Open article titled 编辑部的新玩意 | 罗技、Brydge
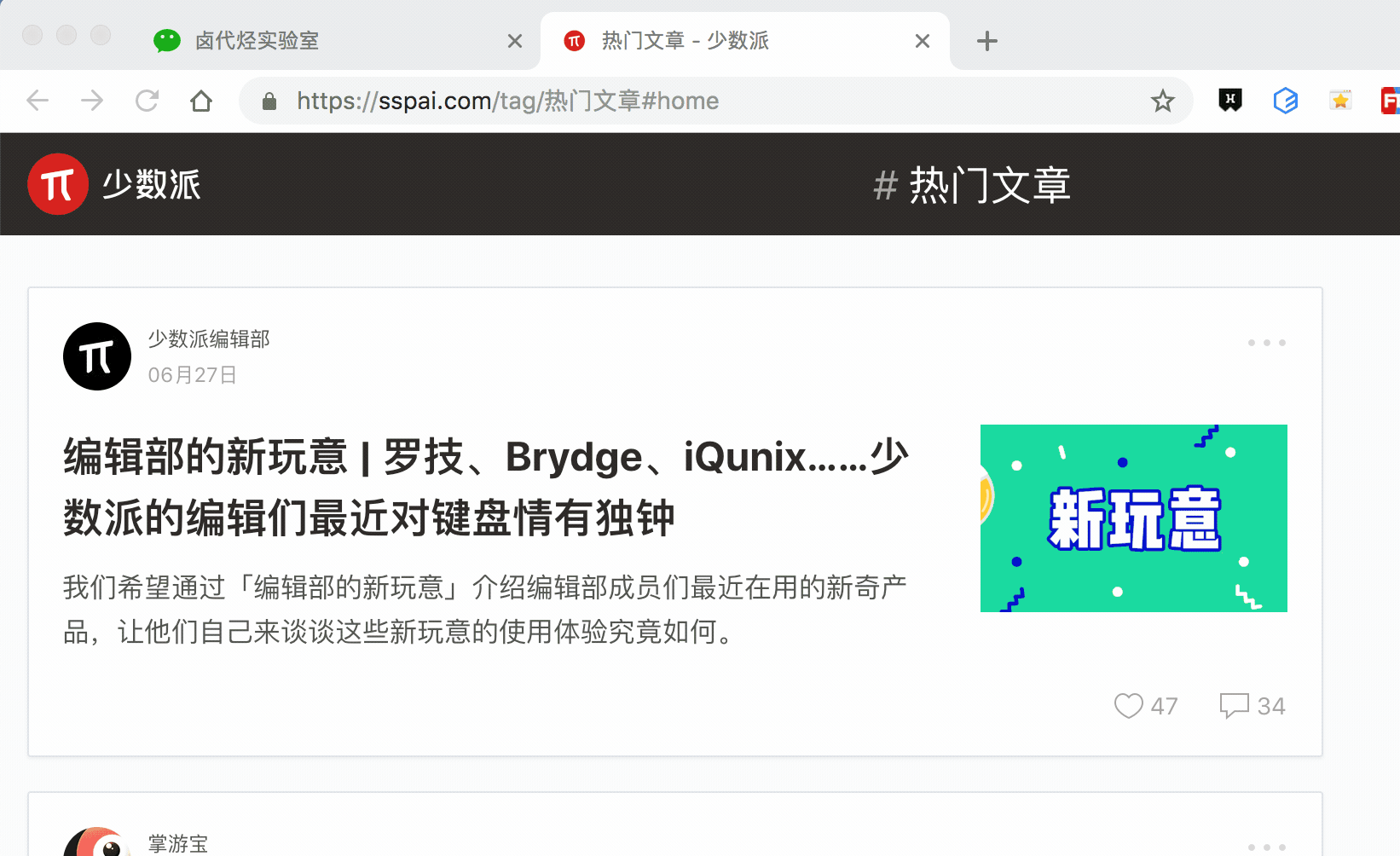The image size is (1400, 856). pos(486,487)
